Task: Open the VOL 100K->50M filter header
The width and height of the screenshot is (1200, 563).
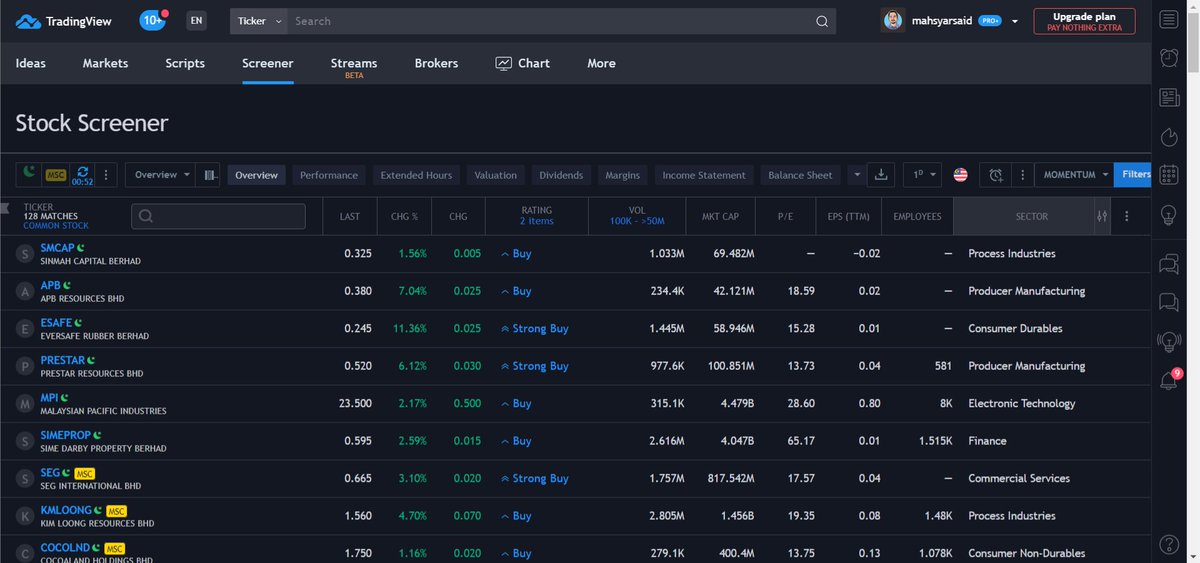Action: coord(637,216)
